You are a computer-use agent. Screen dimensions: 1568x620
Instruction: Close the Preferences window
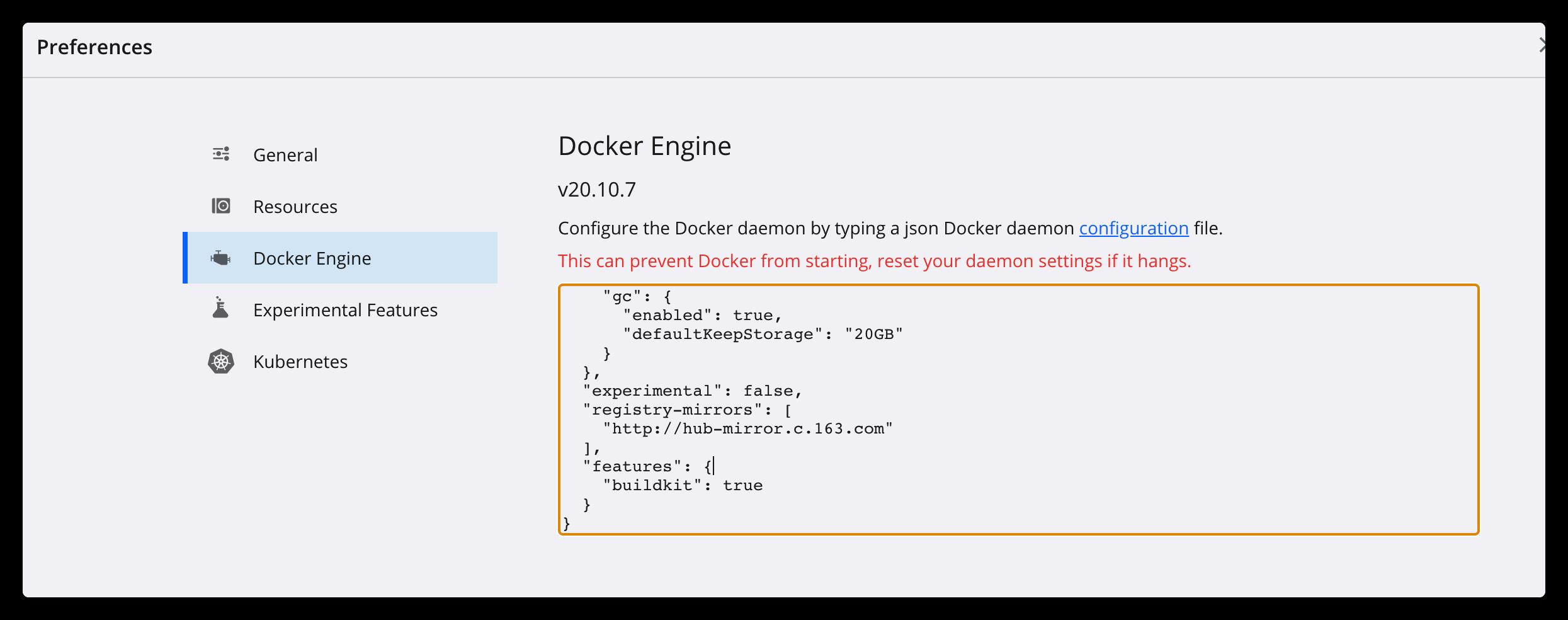pyautogui.click(x=1541, y=45)
